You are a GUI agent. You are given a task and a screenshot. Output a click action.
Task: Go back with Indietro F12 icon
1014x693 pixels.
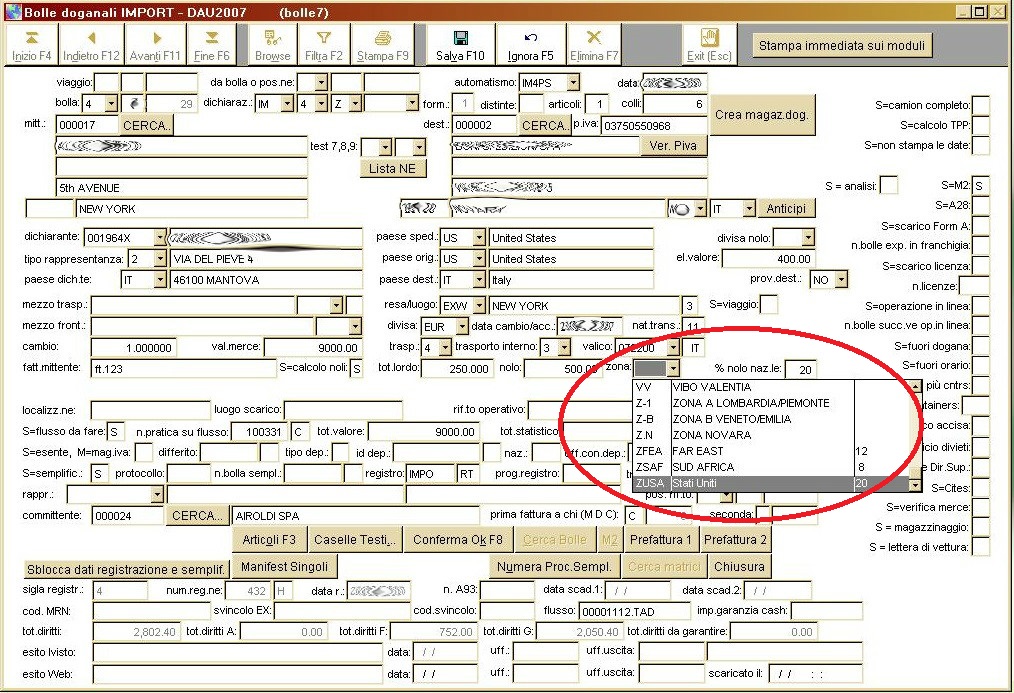91,45
